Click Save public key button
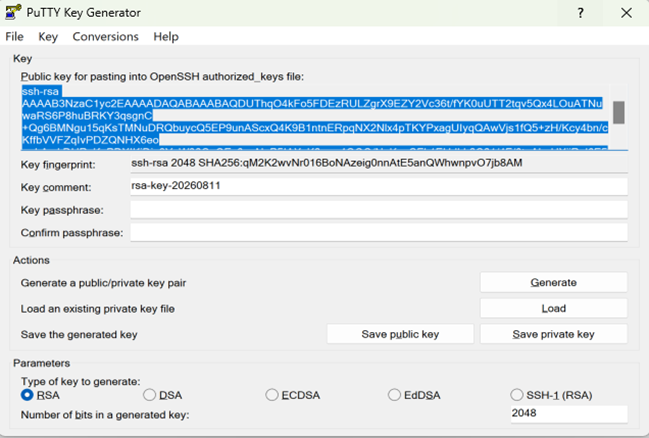The height and width of the screenshot is (438, 649). (400, 334)
